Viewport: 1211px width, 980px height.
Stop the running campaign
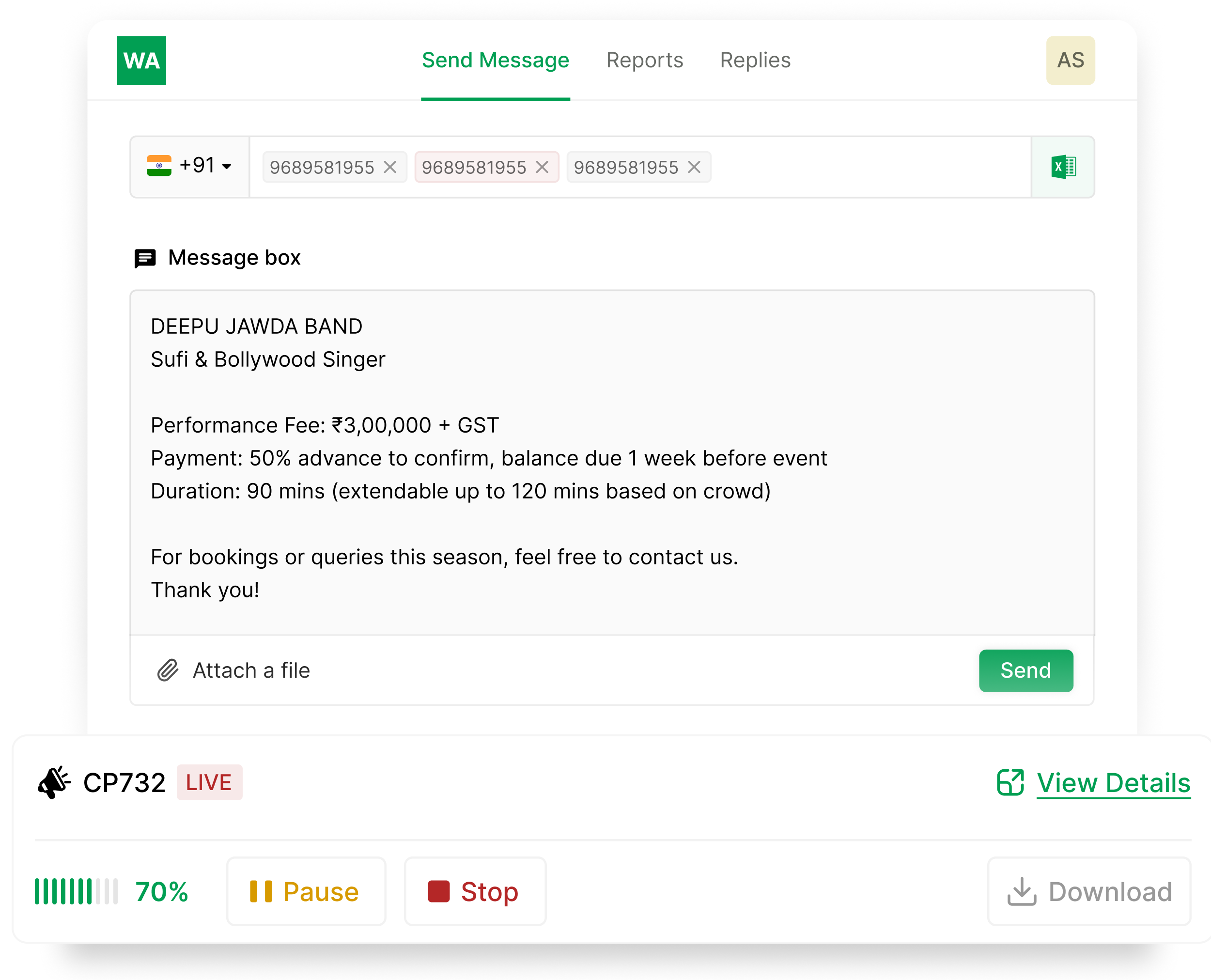point(475,891)
